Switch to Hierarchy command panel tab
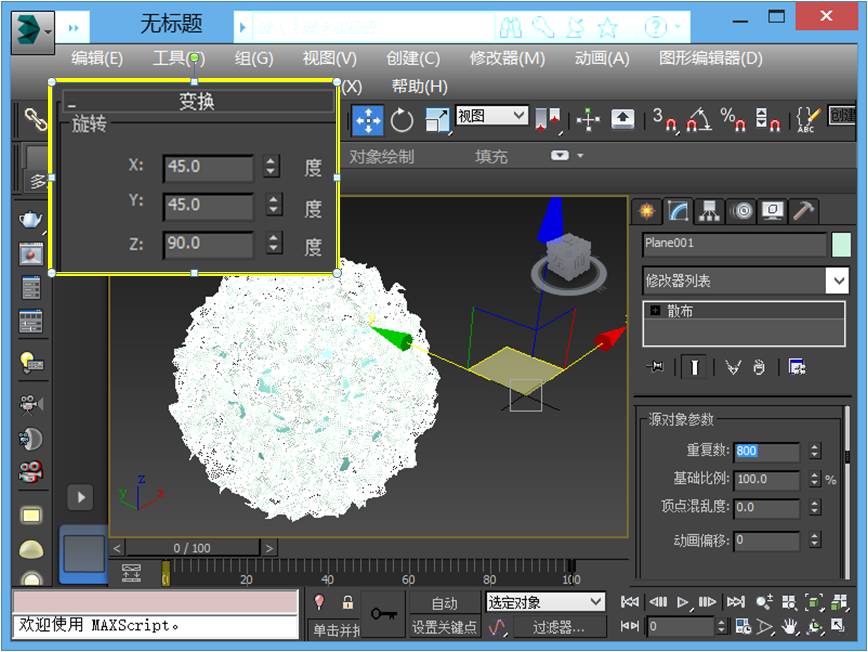 709,211
